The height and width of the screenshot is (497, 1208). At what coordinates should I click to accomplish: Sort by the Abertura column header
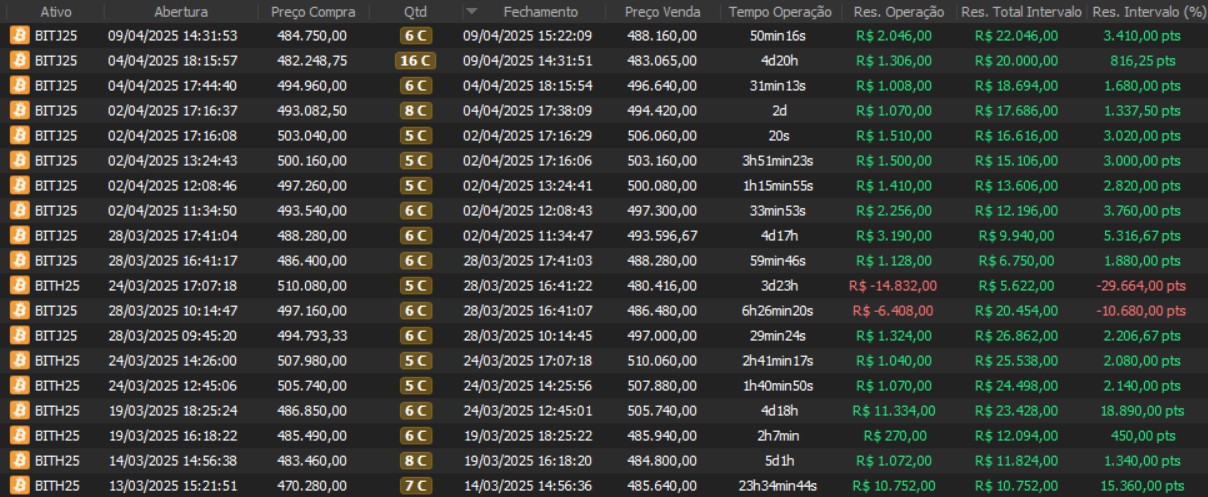point(181,12)
